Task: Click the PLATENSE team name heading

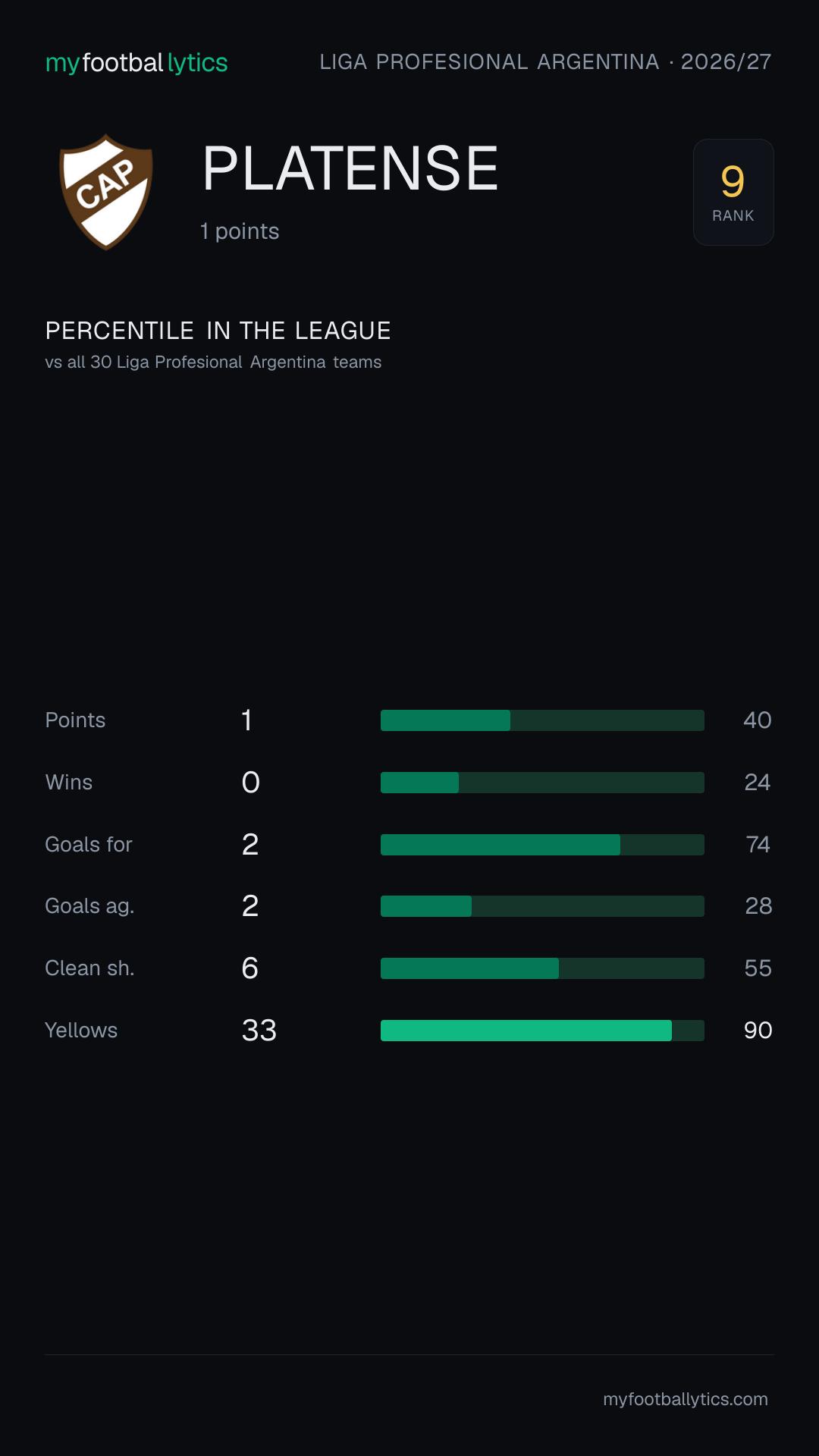Action: coord(350,168)
